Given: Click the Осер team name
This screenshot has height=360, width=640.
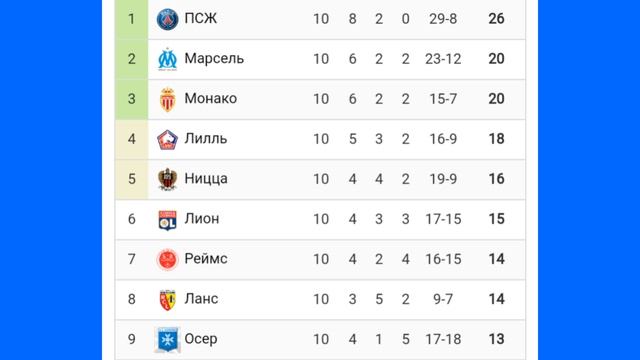Looking at the screenshot, I should tap(201, 339).
